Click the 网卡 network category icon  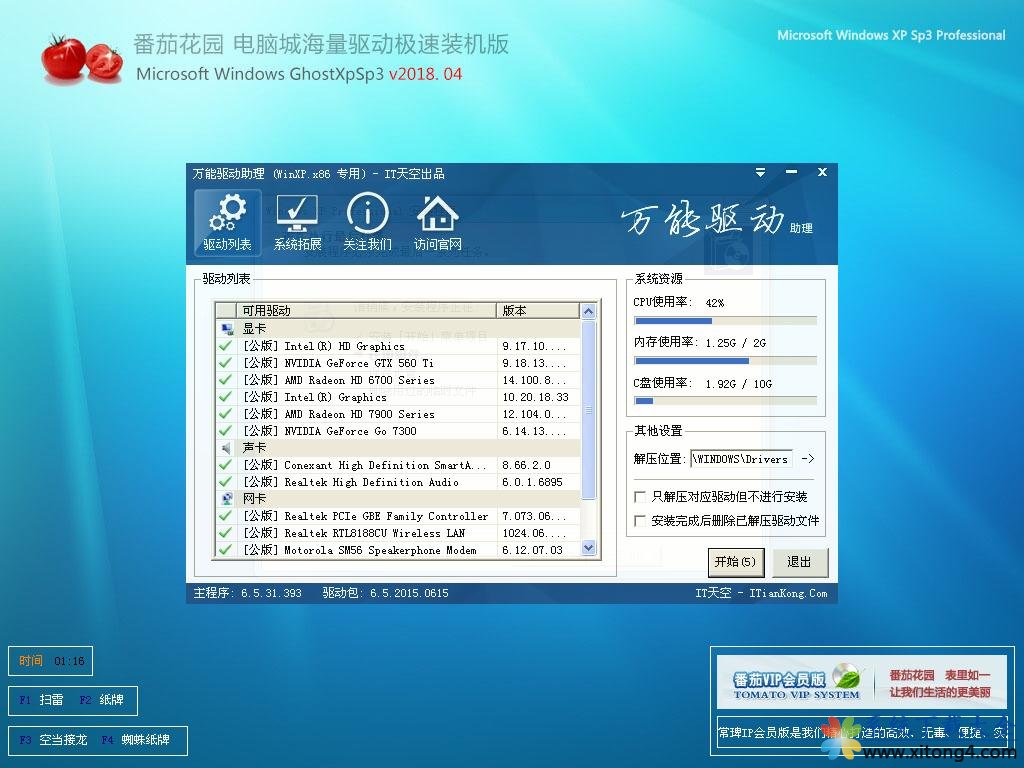click(x=226, y=498)
